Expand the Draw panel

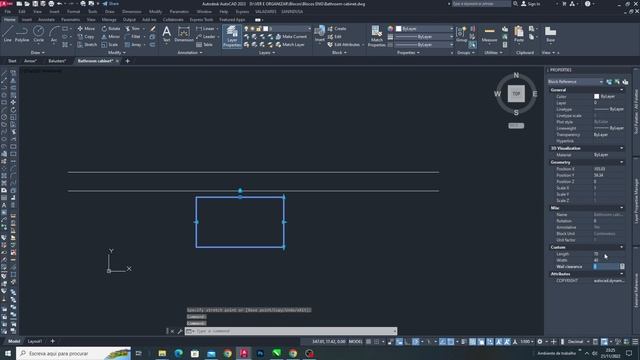pyautogui.click(x=38, y=53)
